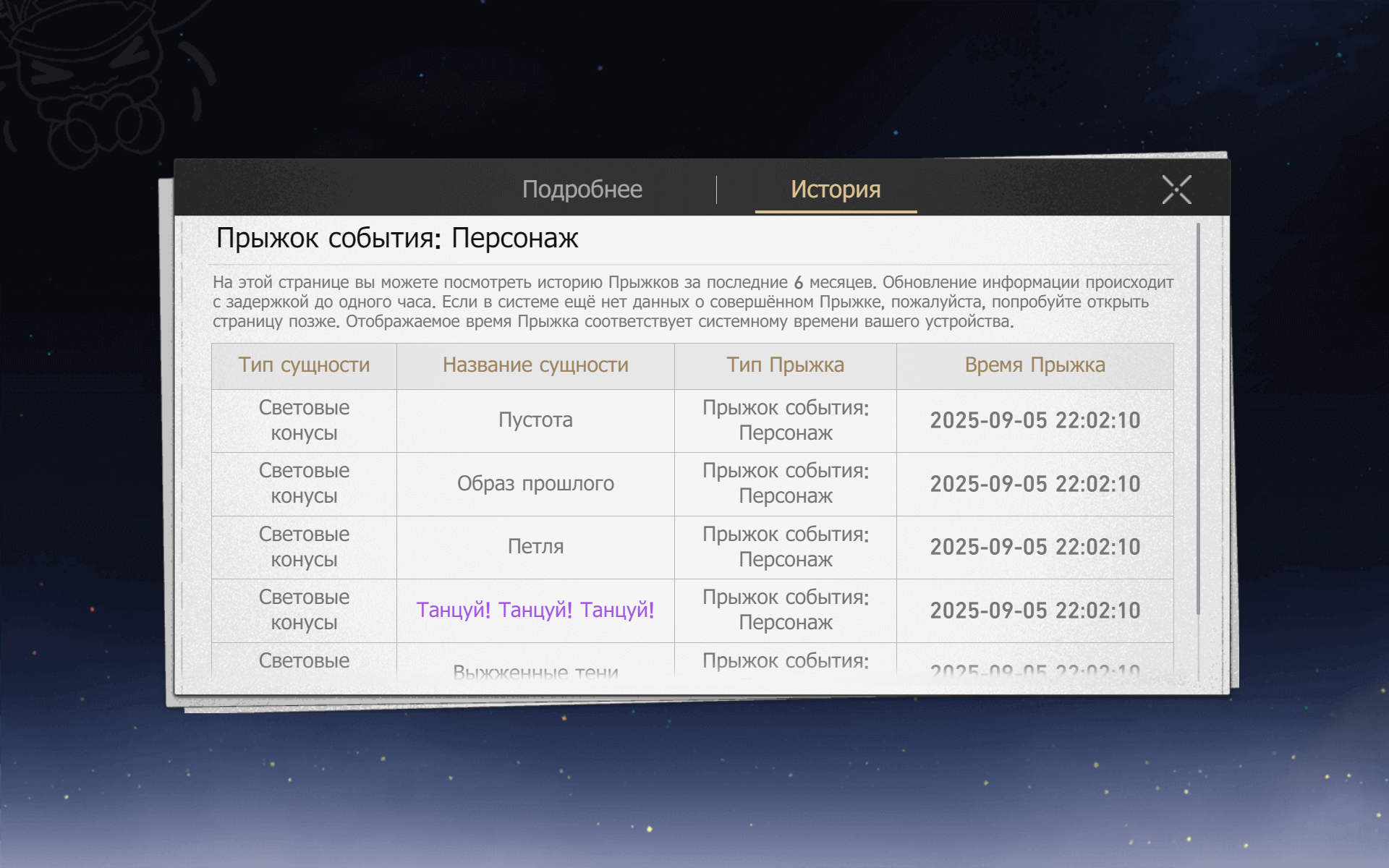Click Световые конусы in the first row

click(x=304, y=420)
